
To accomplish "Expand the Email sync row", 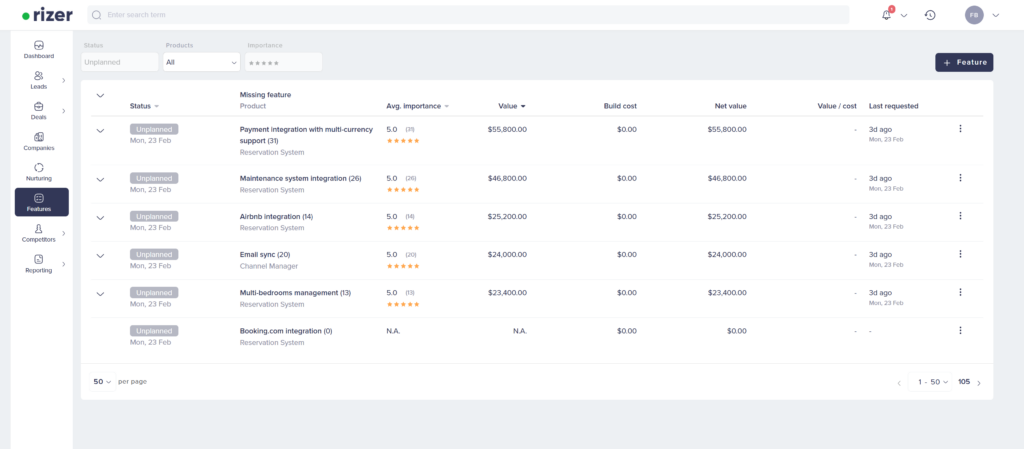I will coord(100,255).
